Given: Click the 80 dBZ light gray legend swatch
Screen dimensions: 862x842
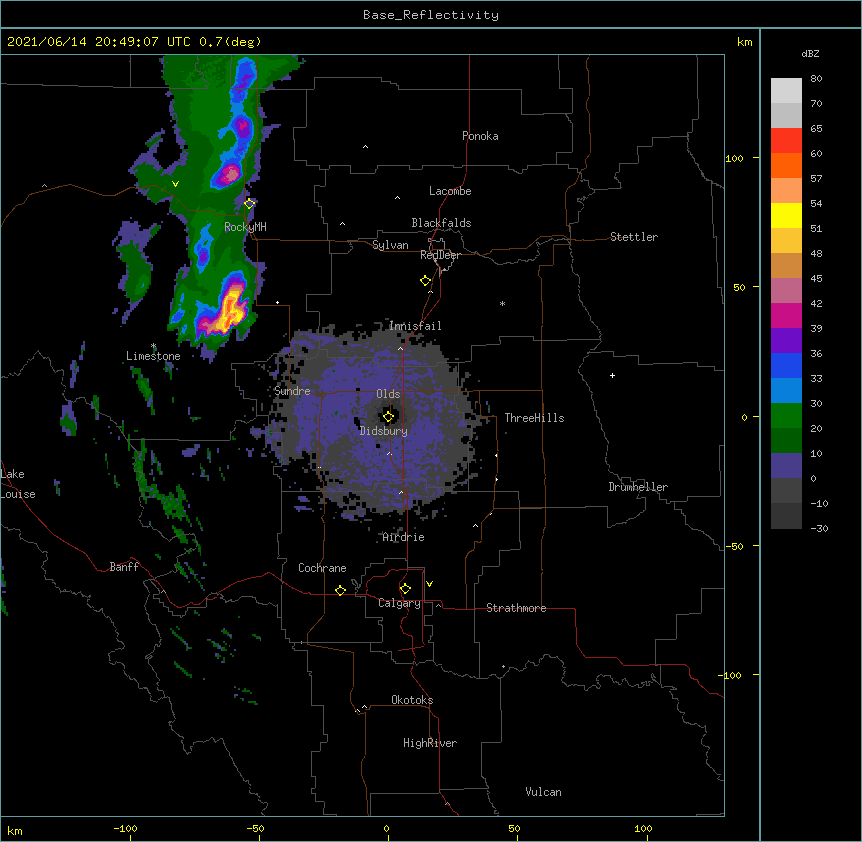Looking at the screenshot, I should (x=786, y=91).
